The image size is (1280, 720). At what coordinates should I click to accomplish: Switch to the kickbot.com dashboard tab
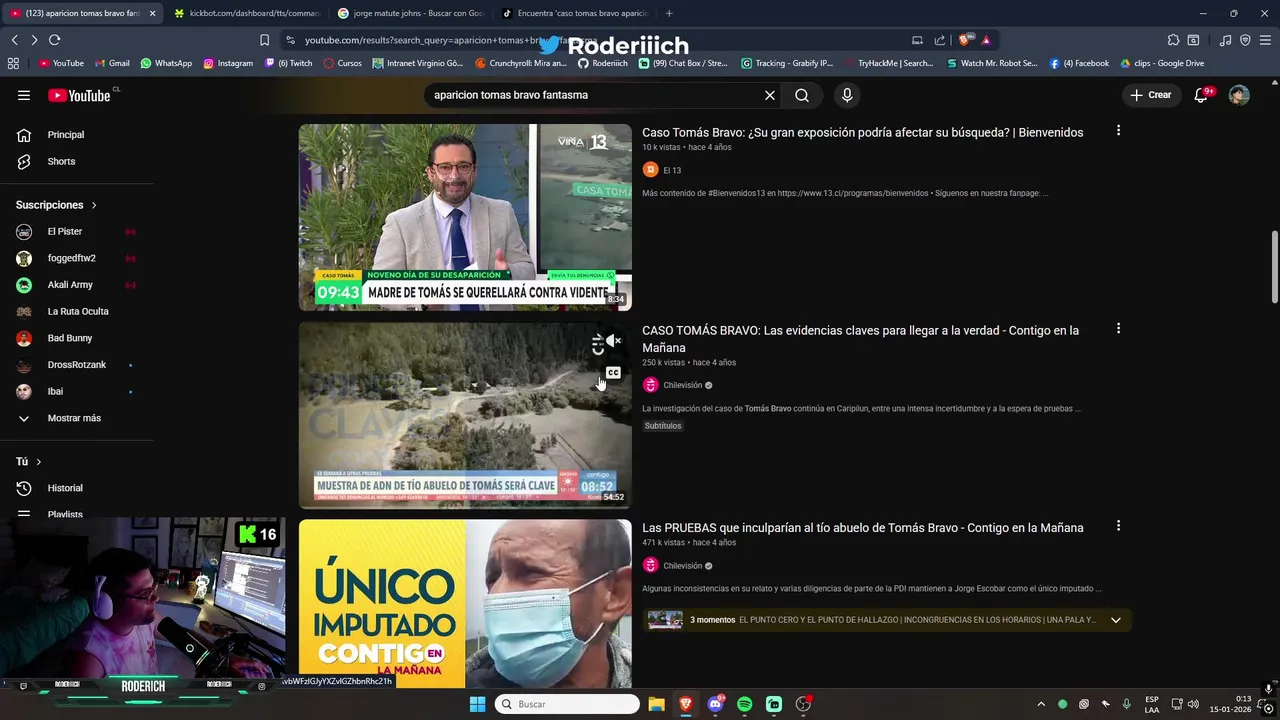tap(245, 13)
